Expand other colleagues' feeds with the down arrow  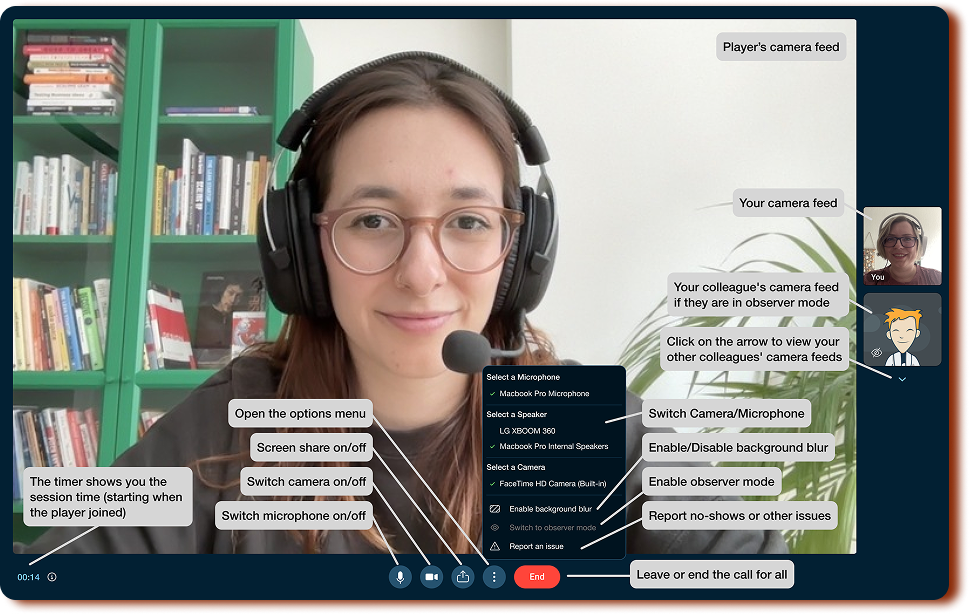[x=902, y=379]
